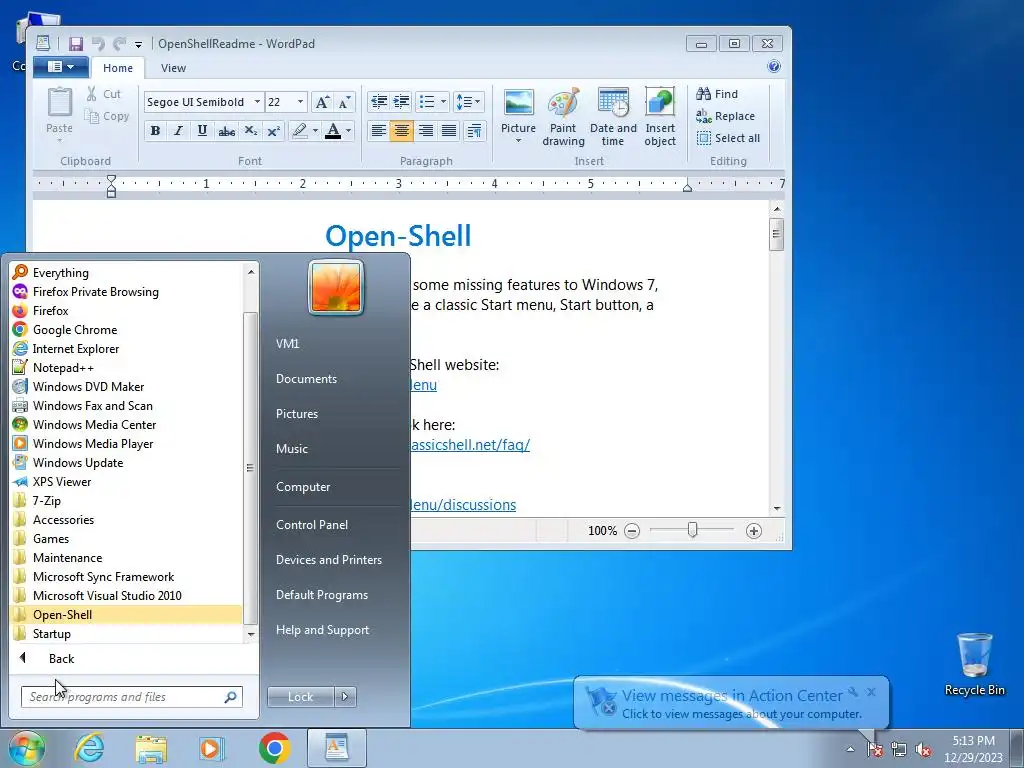Screen dimensions: 1024x768
Task: Toggle bold formatting in WordPad
Action: (x=155, y=131)
